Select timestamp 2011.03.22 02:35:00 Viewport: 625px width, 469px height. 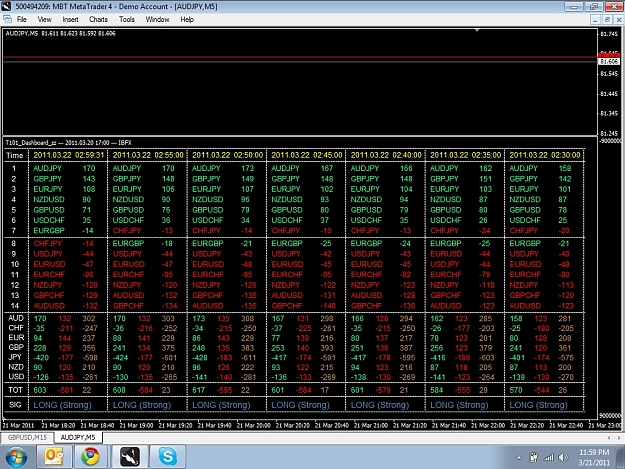coord(465,155)
